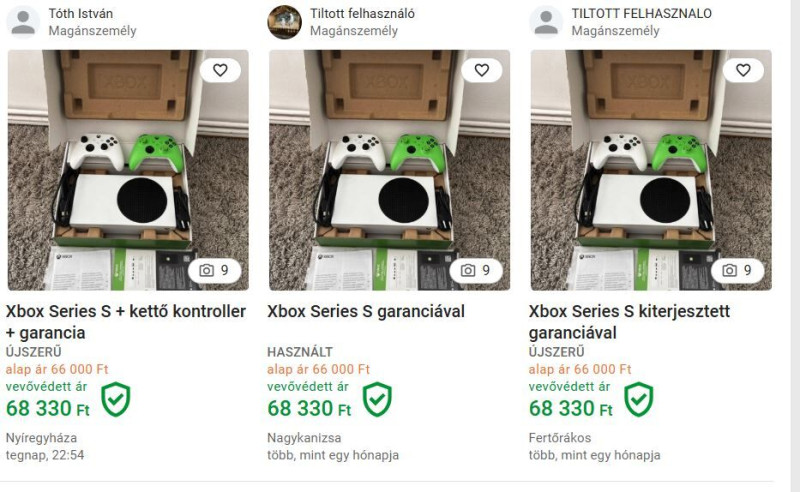
Task: Click TILTOTT FELHASZNALO's avatar icon
Action: [x=546, y=22]
